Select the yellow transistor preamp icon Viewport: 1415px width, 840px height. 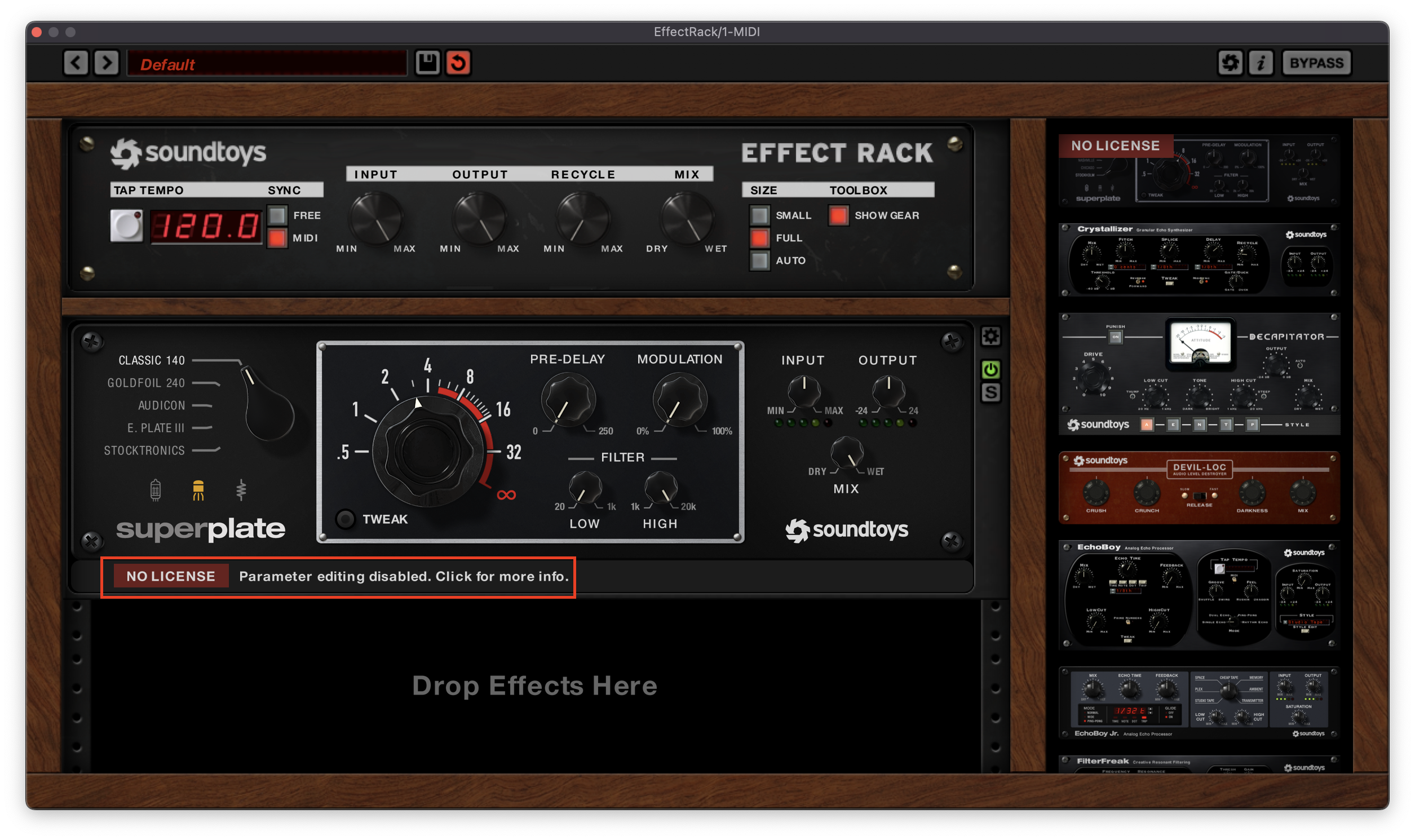(198, 490)
